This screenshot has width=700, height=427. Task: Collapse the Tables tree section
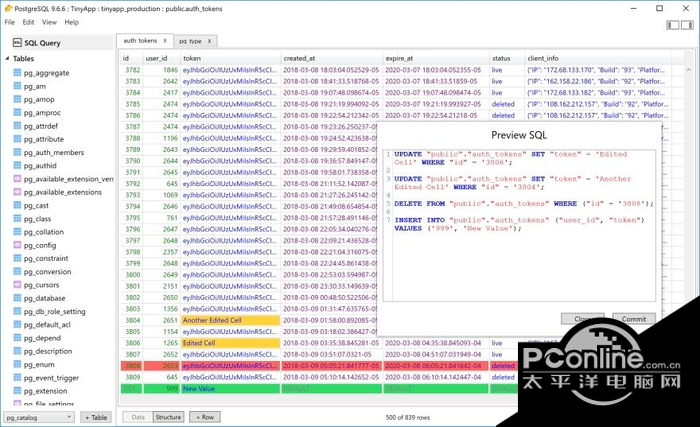7,59
